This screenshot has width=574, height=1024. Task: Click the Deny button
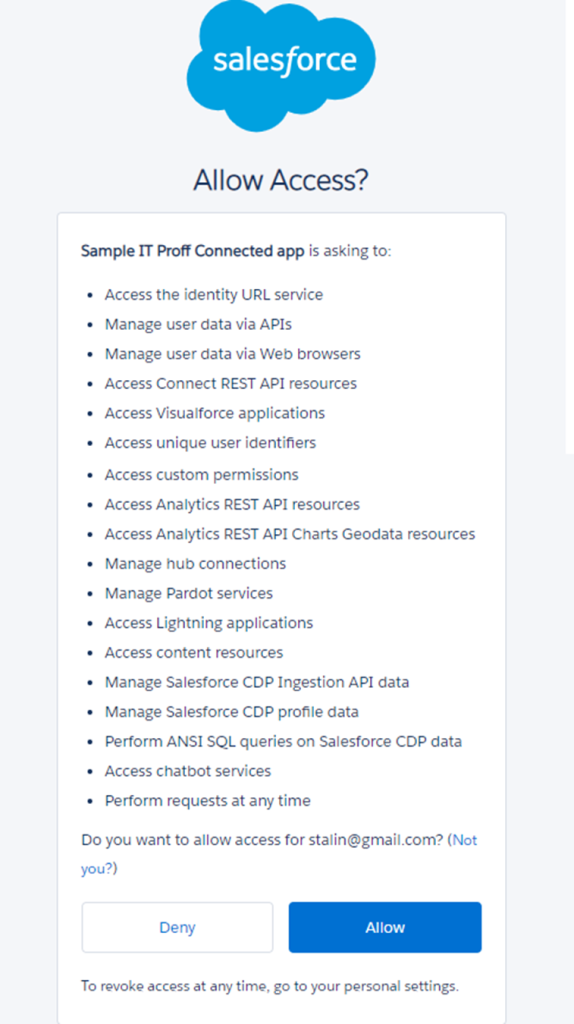(x=177, y=927)
